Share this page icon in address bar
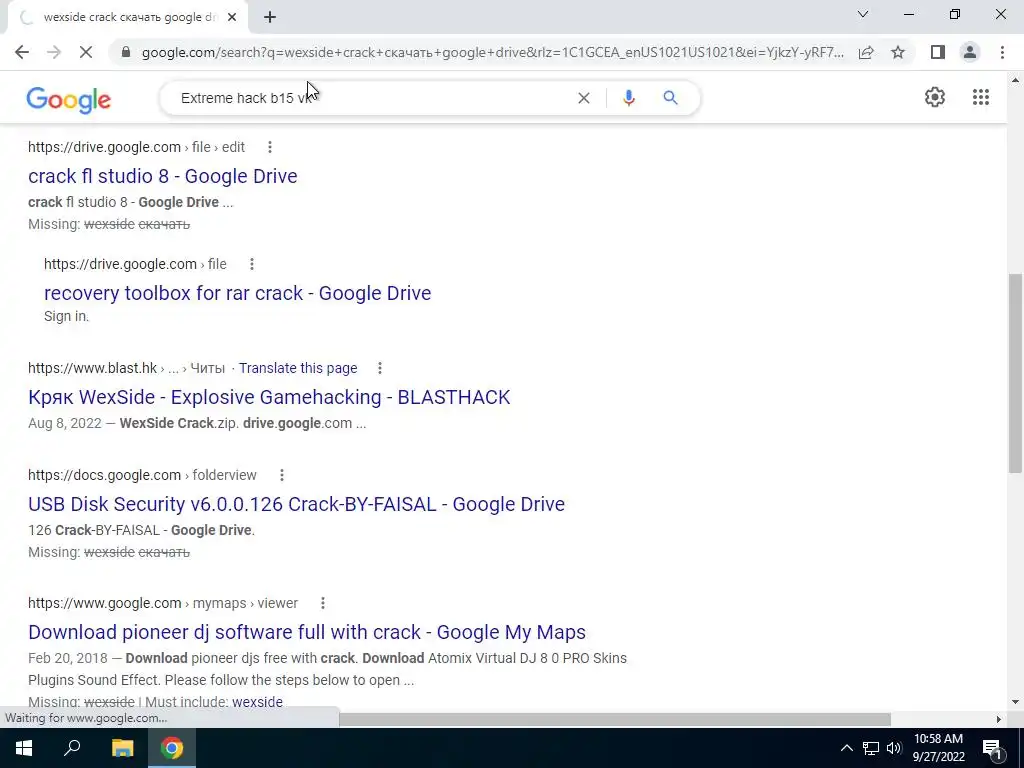Viewport: 1024px width, 768px height. click(x=866, y=52)
